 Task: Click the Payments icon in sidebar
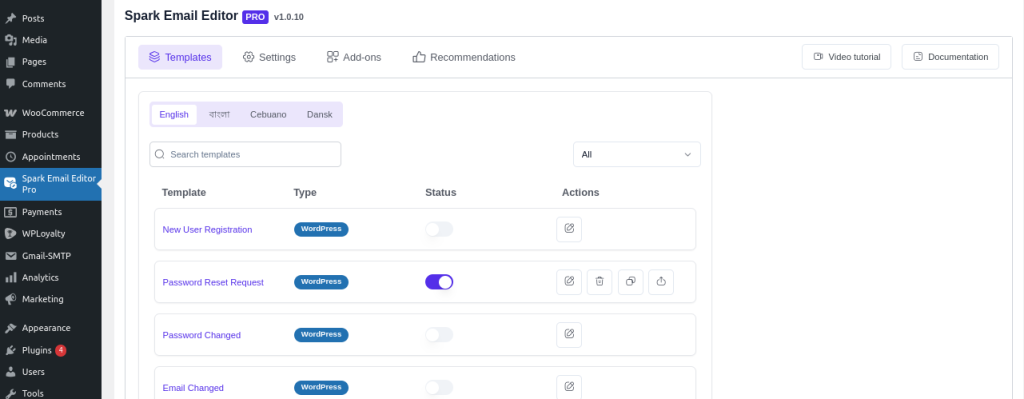coord(10,212)
